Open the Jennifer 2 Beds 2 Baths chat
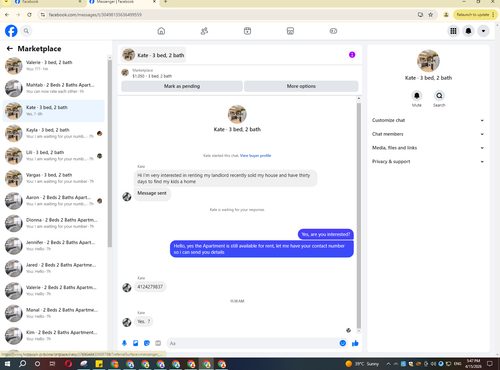500x370 pixels. pos(54,246)
